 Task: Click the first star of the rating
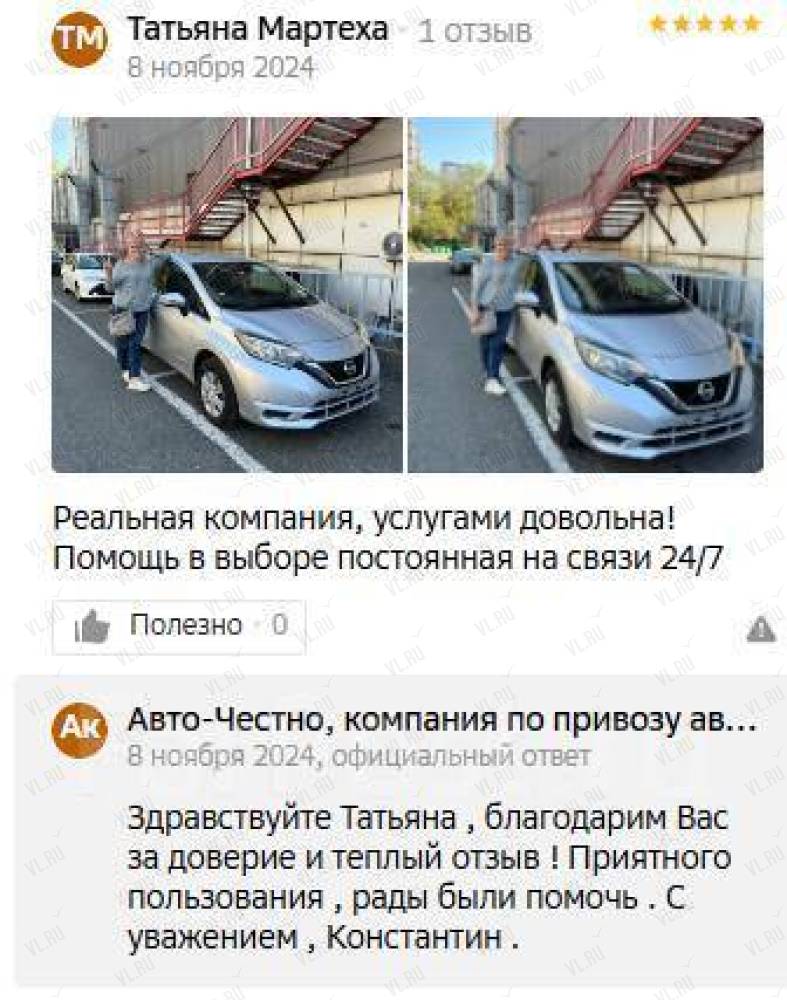click(x=658, y=24)
